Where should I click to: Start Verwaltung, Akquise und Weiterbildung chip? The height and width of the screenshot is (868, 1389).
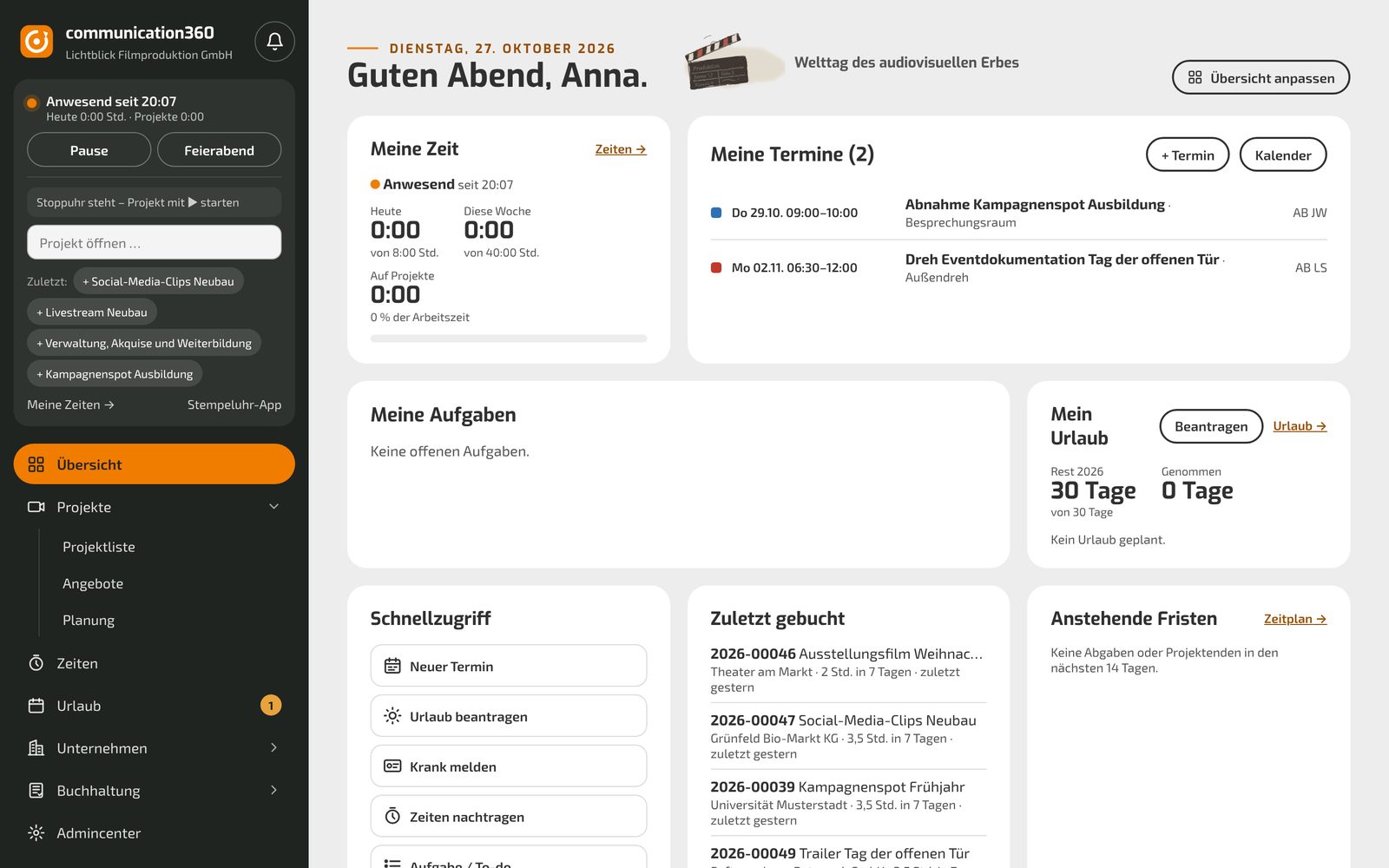pyautogui.click(x=144, y=343)
